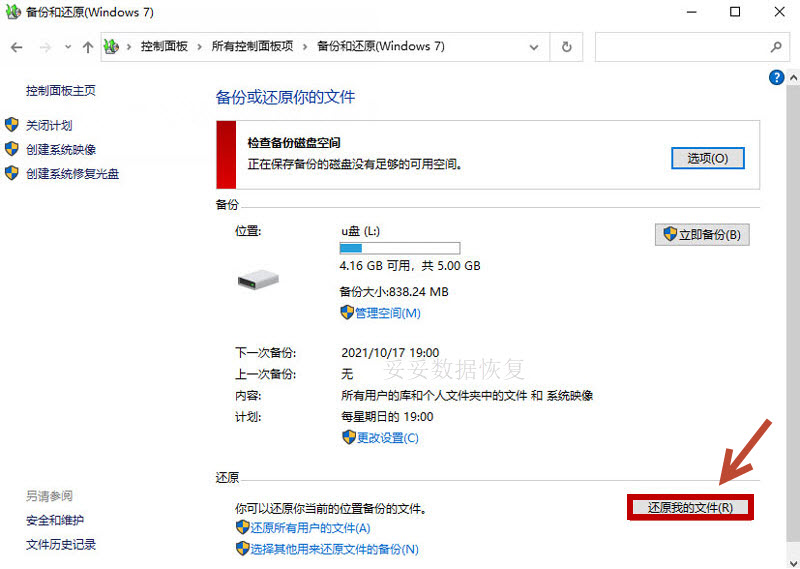
Task: Click 选项(O) button
Action: (708, 158)
